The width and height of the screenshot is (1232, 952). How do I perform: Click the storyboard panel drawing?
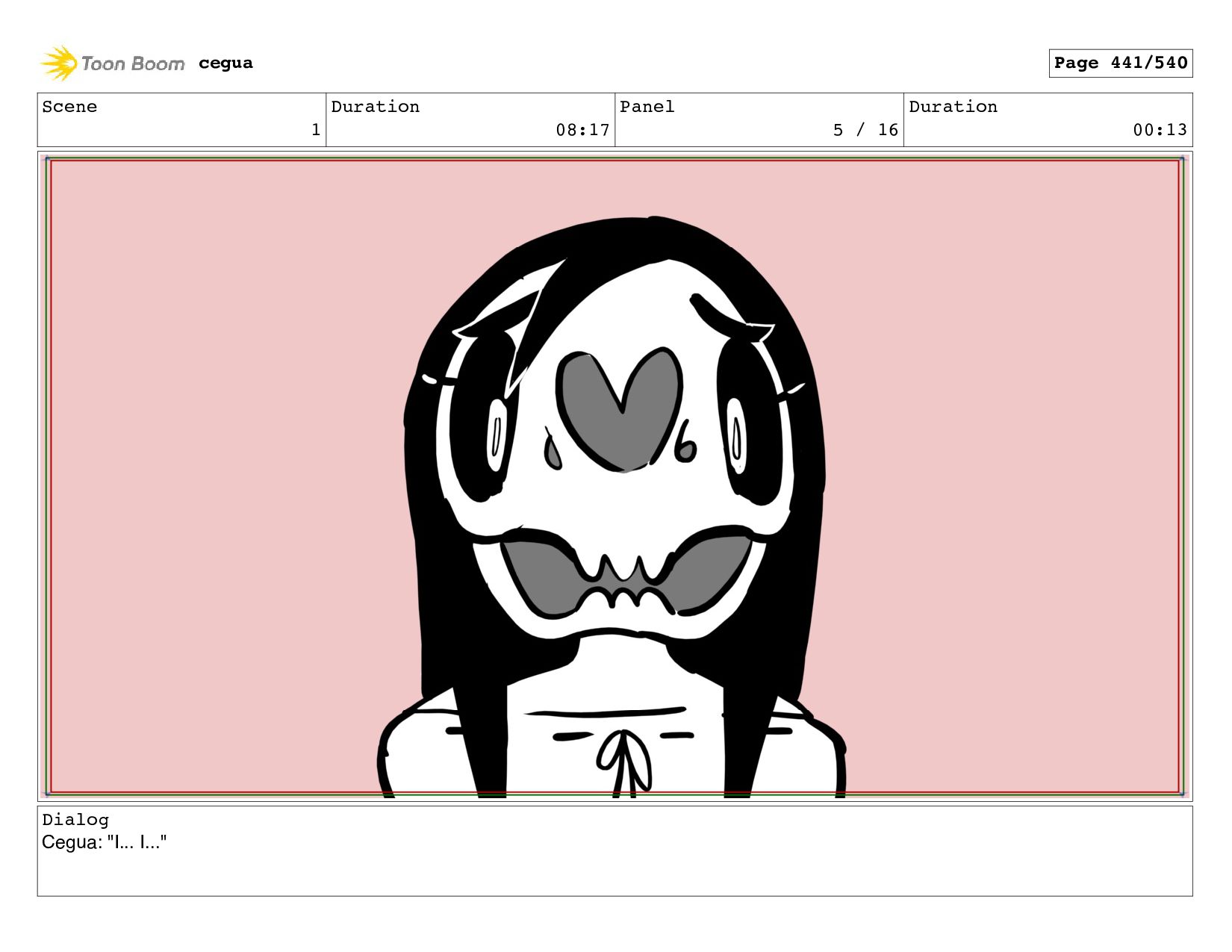coord(615,476)
